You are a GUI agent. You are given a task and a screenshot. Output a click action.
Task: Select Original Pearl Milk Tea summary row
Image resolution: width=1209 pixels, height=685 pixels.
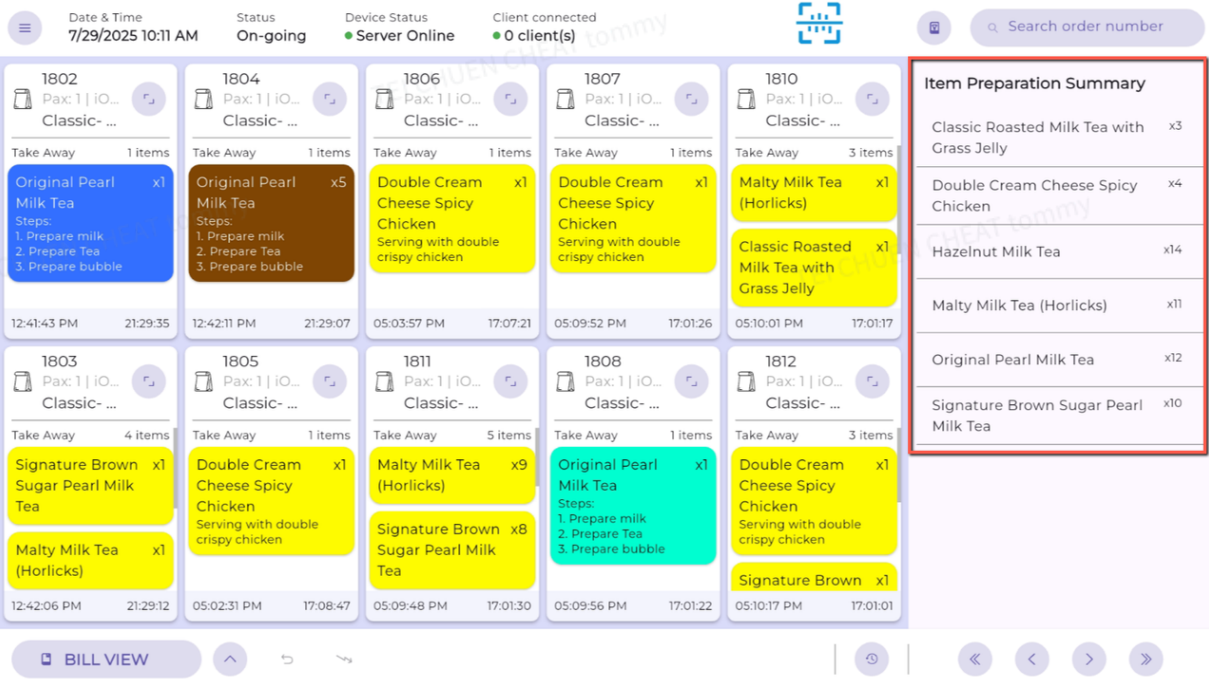click(x=1057, y=360)
